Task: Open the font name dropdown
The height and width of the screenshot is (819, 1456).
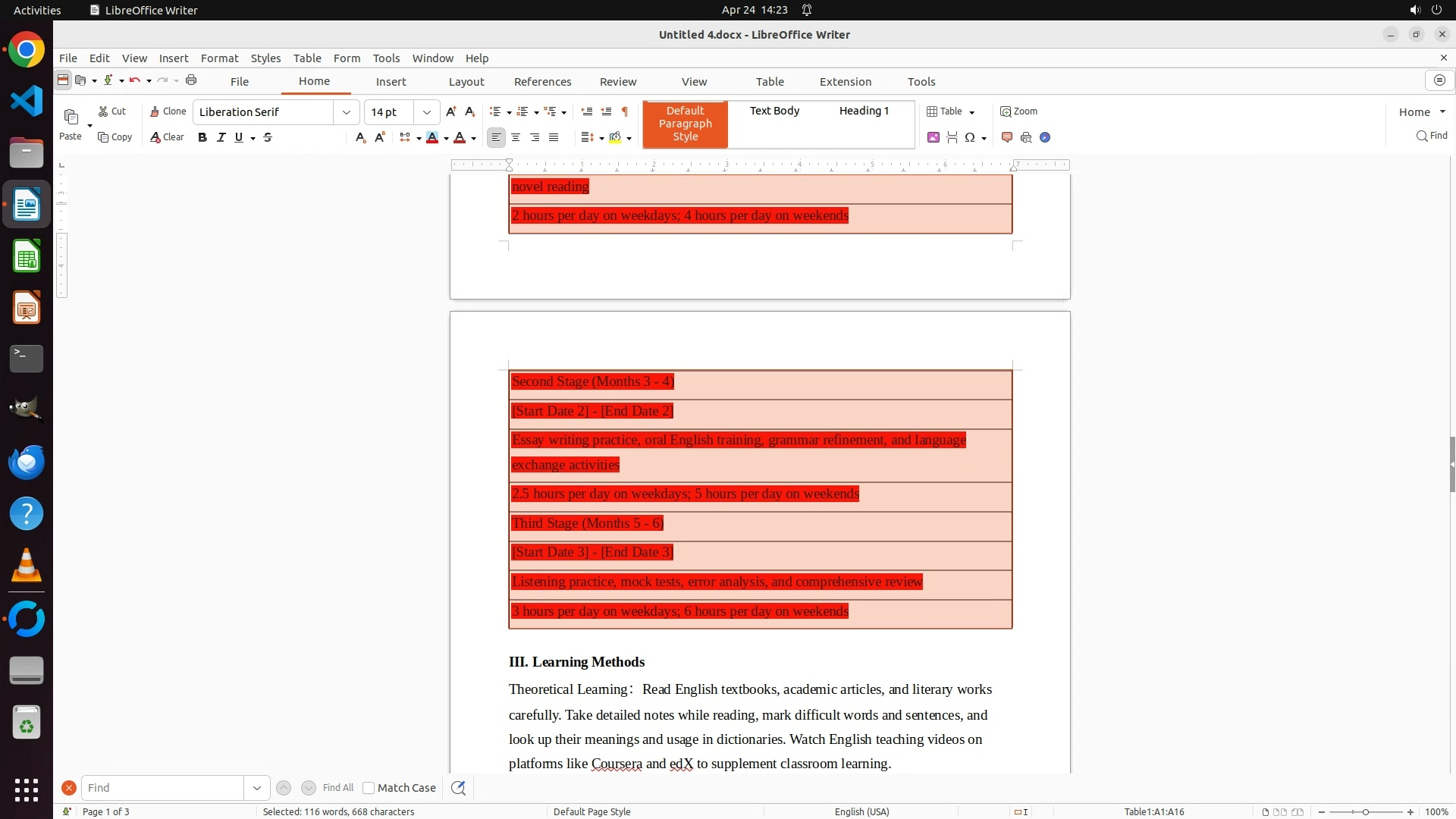Action: click(347, 112)
